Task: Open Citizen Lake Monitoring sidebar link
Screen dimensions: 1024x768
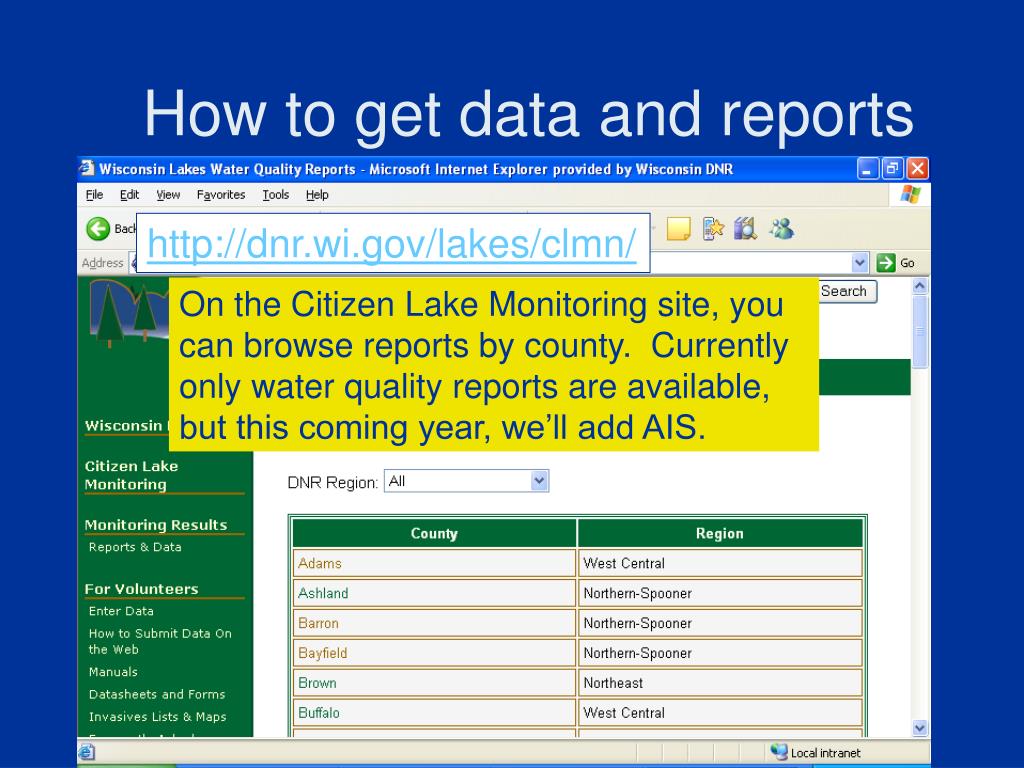Action: click(x=131, y=475)
